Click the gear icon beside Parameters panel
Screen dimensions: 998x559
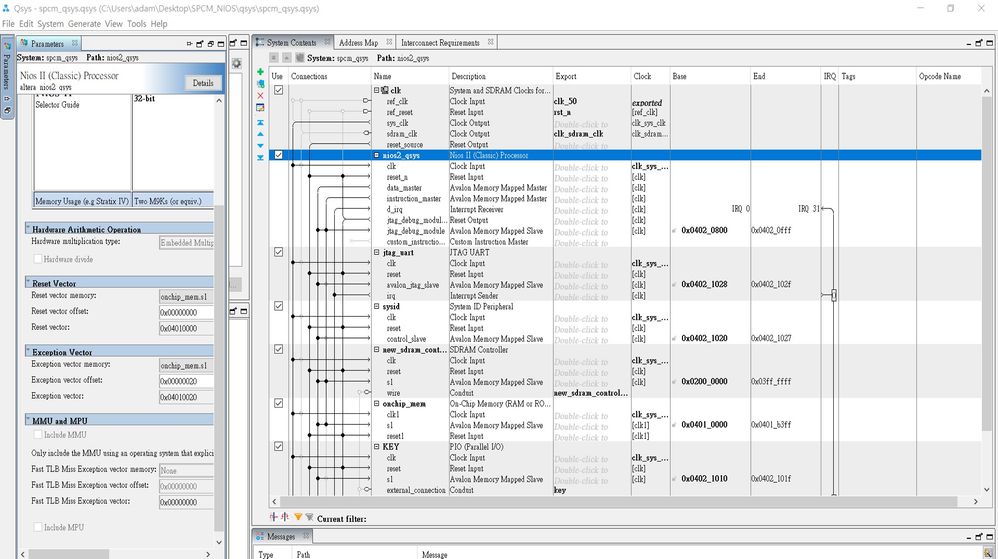point(237,63)
